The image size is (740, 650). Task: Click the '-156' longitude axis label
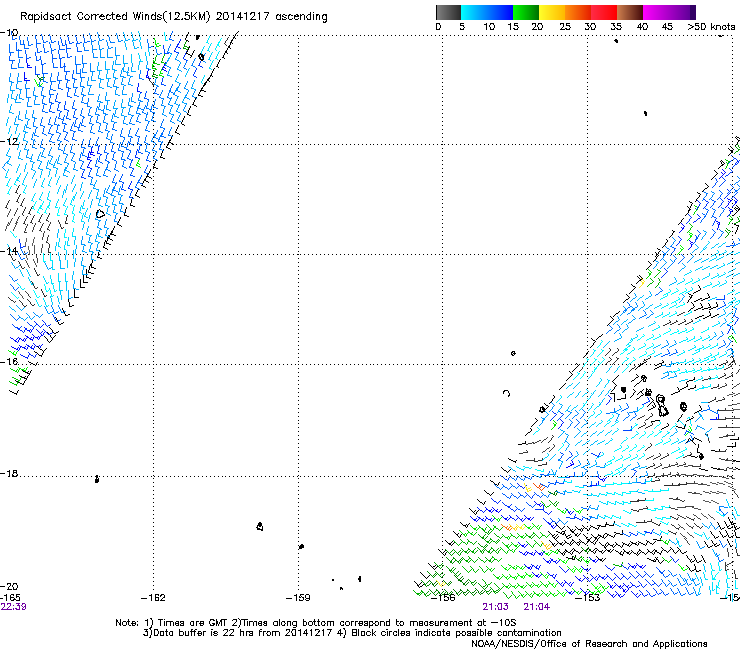tap(443, 598)
